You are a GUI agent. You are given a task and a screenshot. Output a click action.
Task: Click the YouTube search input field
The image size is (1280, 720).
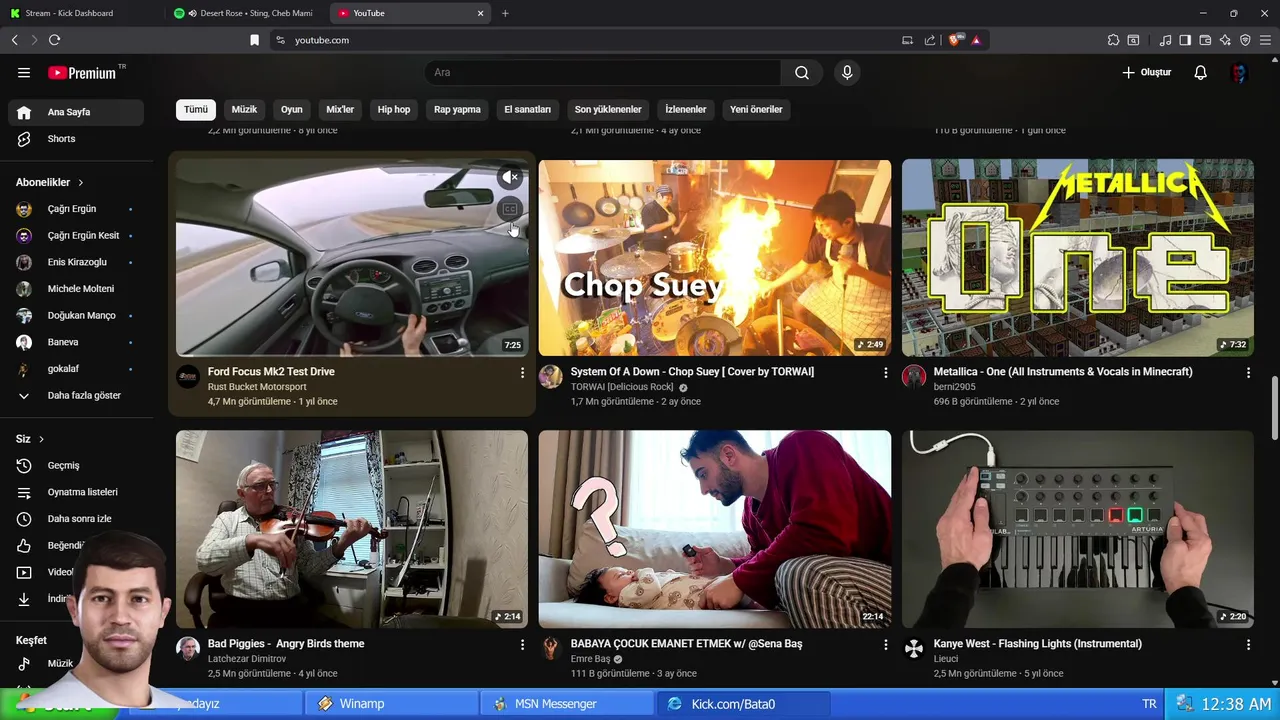(603, 73)
